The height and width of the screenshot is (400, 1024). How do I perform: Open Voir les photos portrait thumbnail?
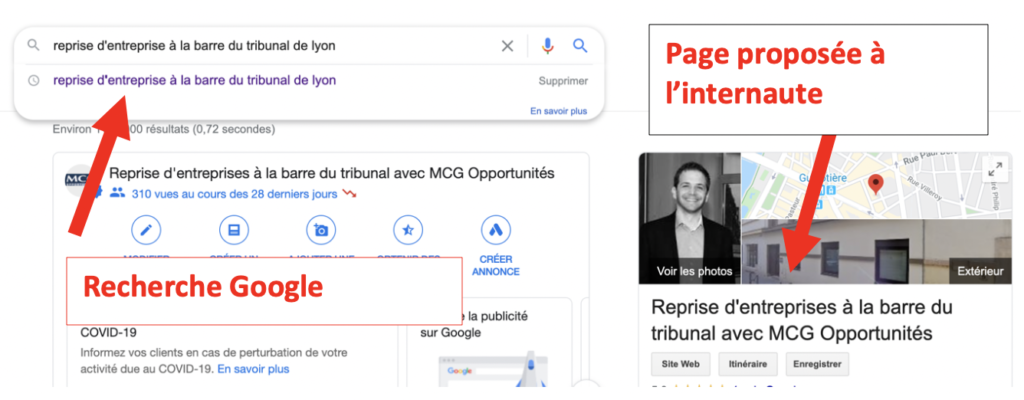pyautogui.click(x=690, y=218)
